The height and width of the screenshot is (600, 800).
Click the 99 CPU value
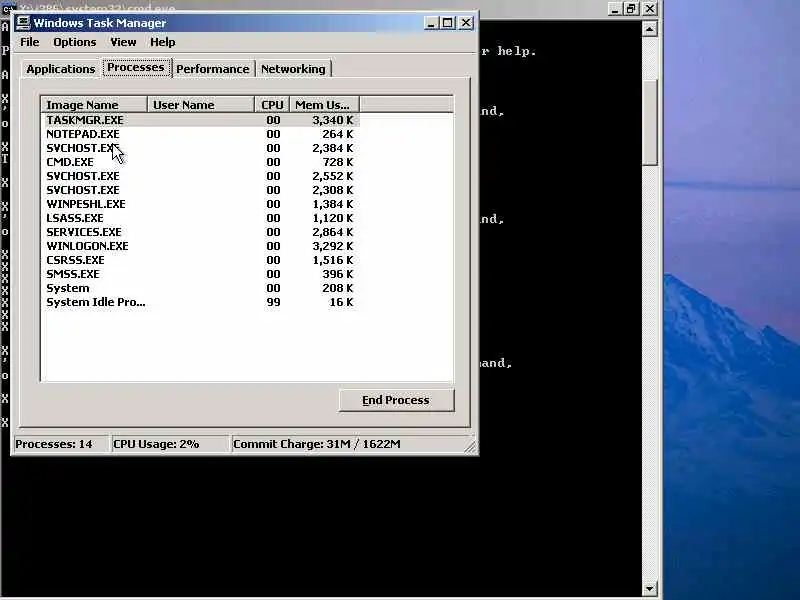[x=273, y=302]
